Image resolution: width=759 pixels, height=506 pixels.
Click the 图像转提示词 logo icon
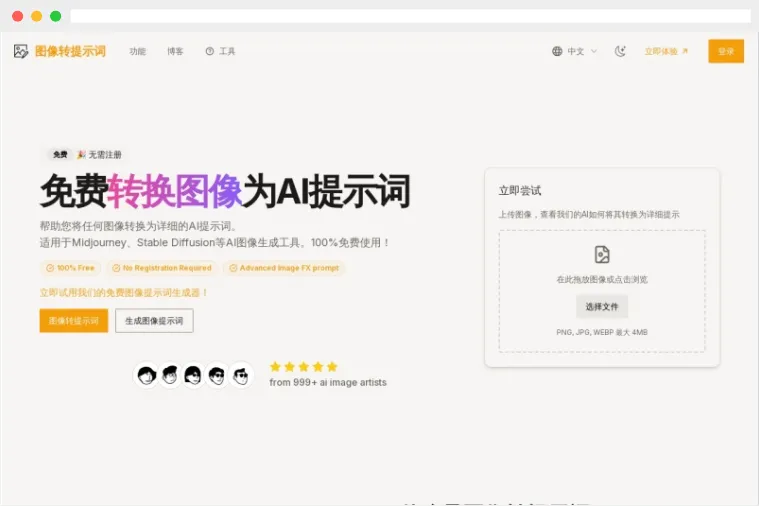(21, 51)
